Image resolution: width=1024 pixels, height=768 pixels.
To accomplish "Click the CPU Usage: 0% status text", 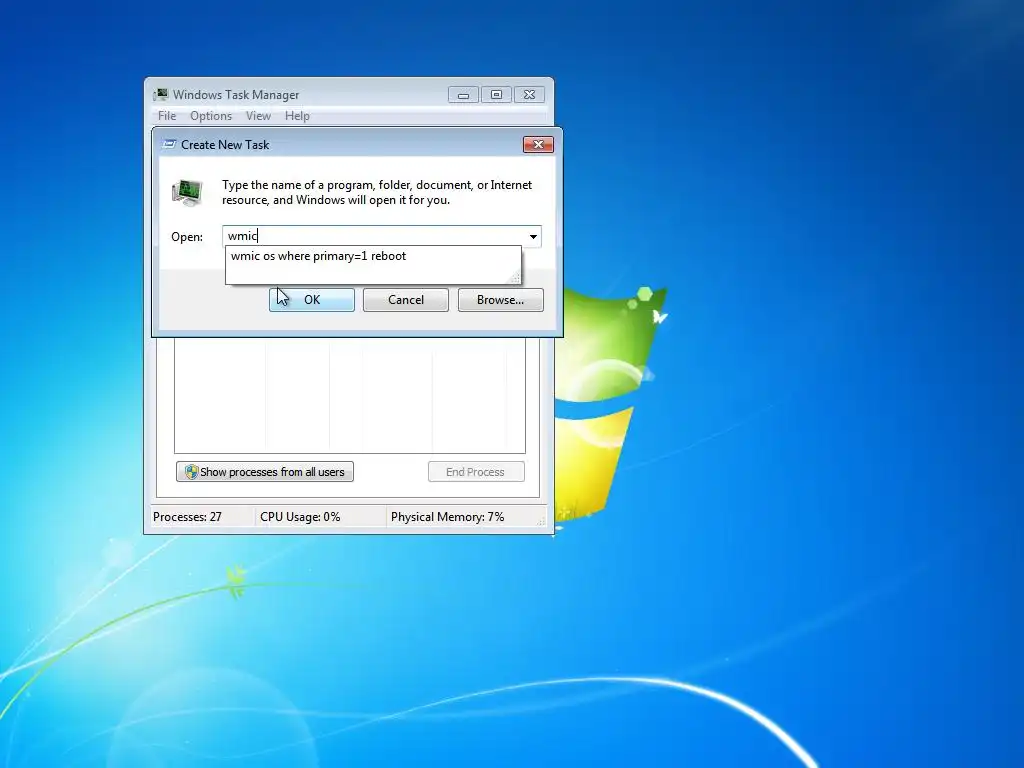I will click(x=300, y=517).
